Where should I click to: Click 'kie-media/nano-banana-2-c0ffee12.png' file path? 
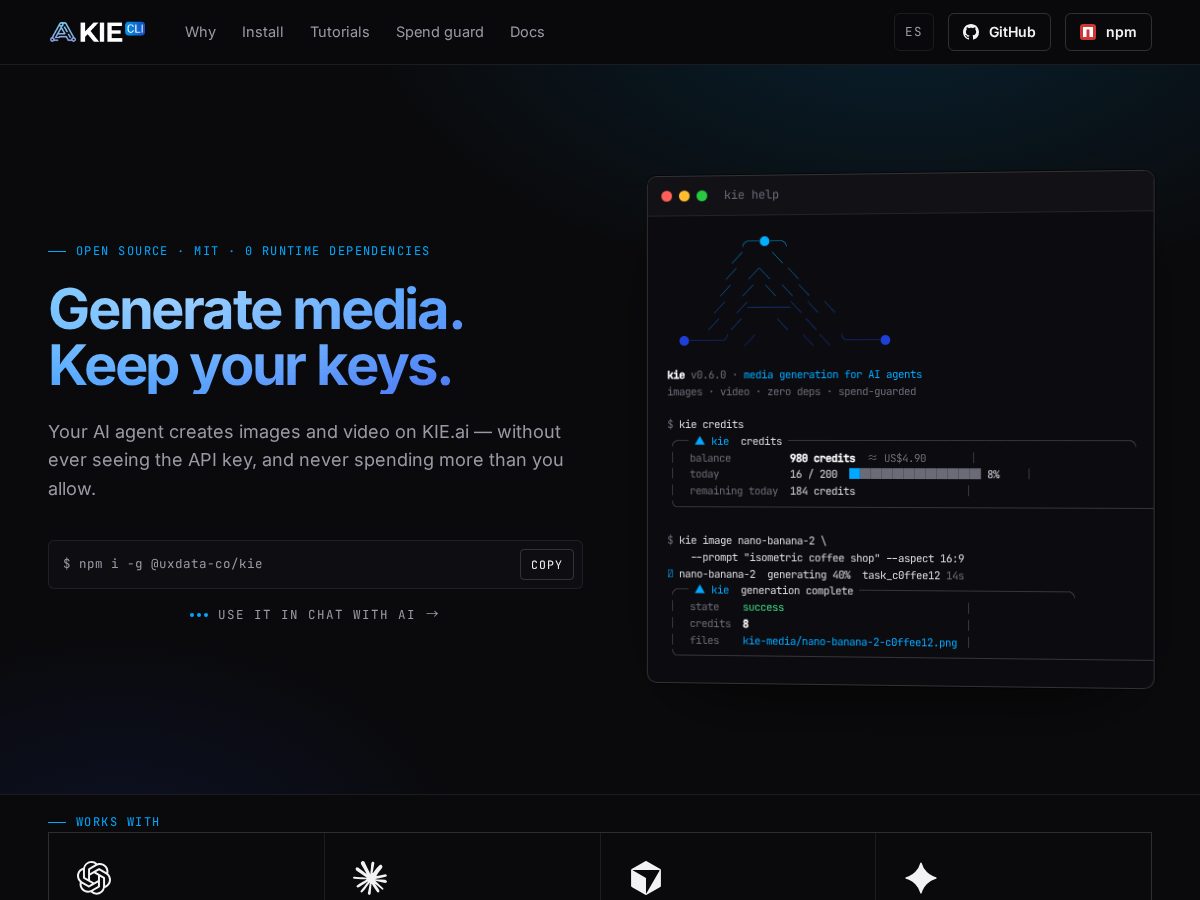(x=850, y=642)
